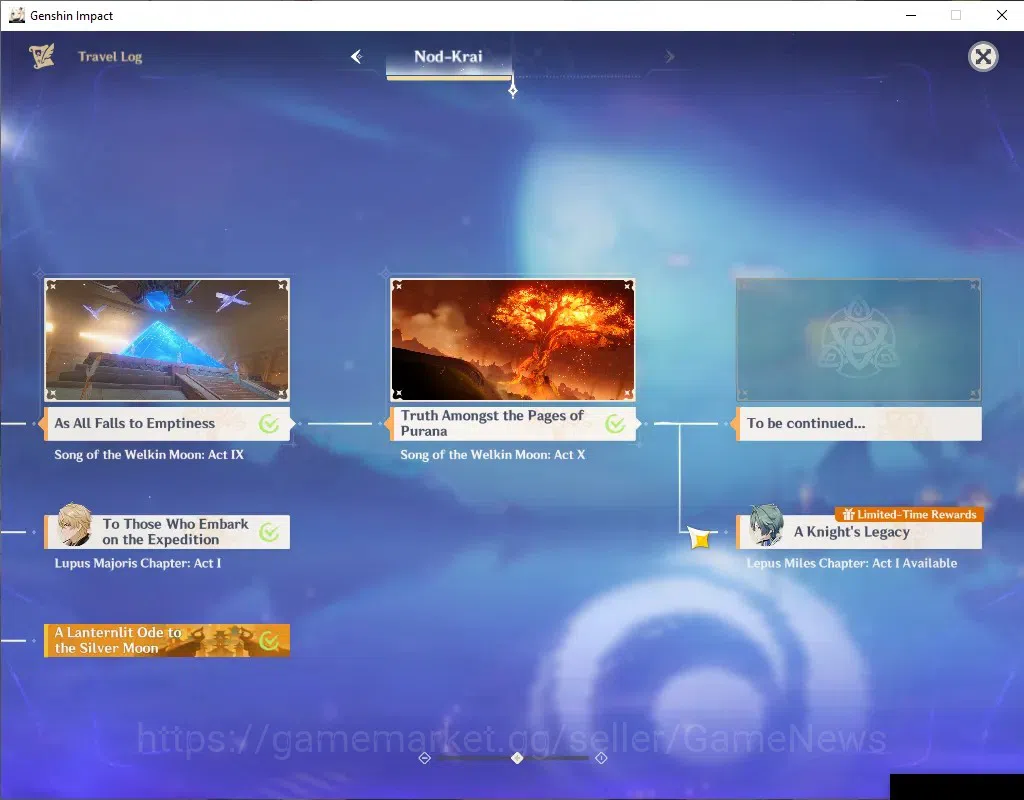Click the Genshin Impact window icon
This screenshot has width=1024, height=800.
[x=16, y=15]
